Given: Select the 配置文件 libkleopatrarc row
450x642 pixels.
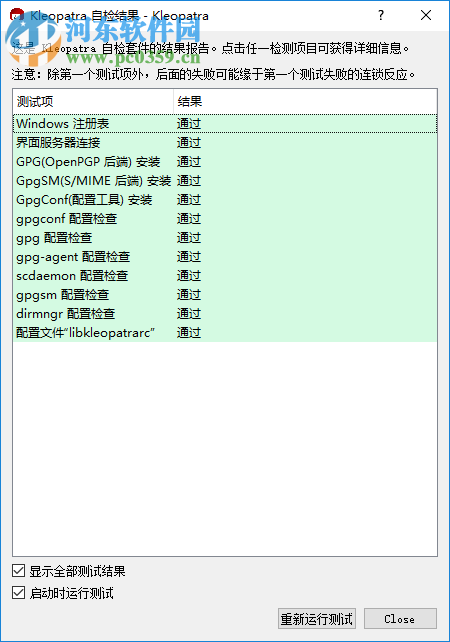Looking at the screenshot, I should coord(225,333).
